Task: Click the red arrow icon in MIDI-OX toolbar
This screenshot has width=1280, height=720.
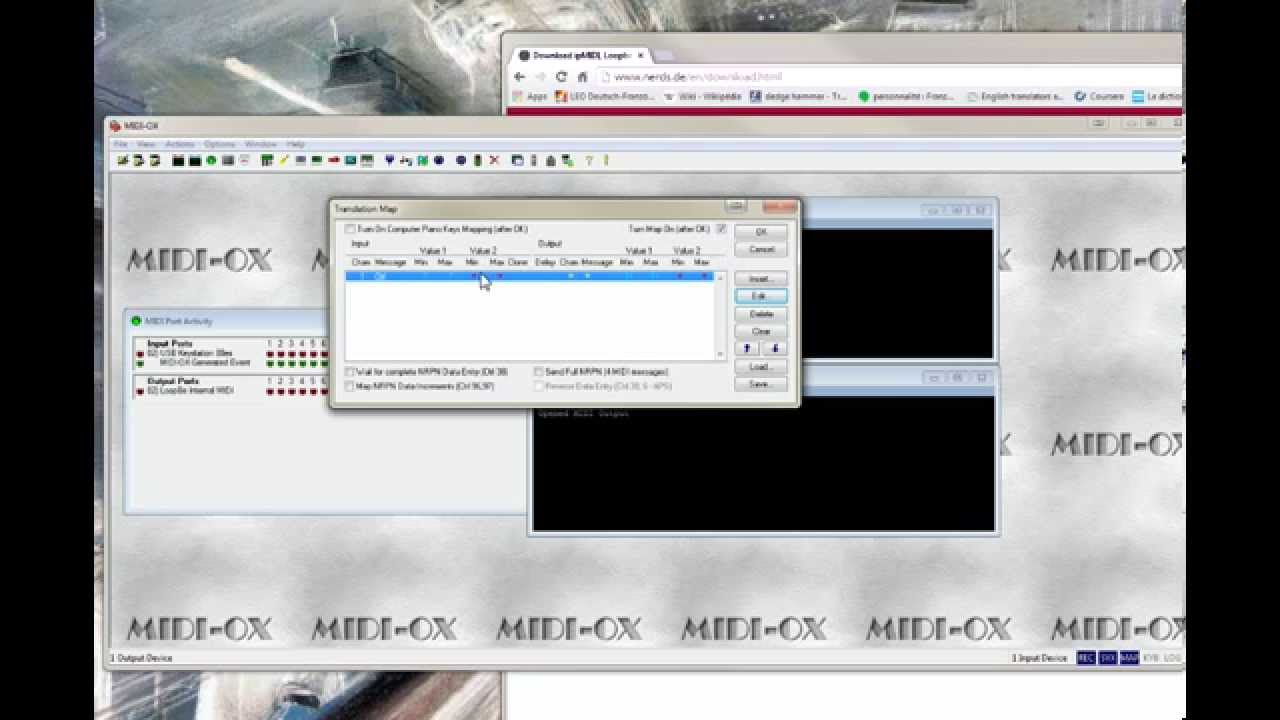Action: [x=334, y=160]
